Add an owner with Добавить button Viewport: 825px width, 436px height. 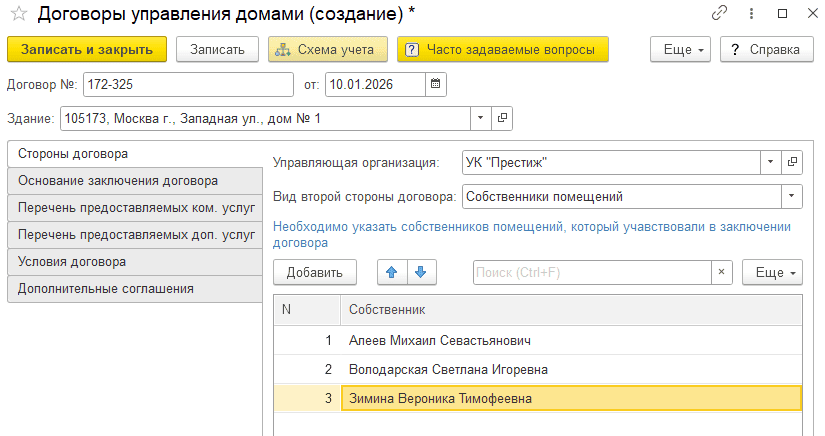click(315, 272)
